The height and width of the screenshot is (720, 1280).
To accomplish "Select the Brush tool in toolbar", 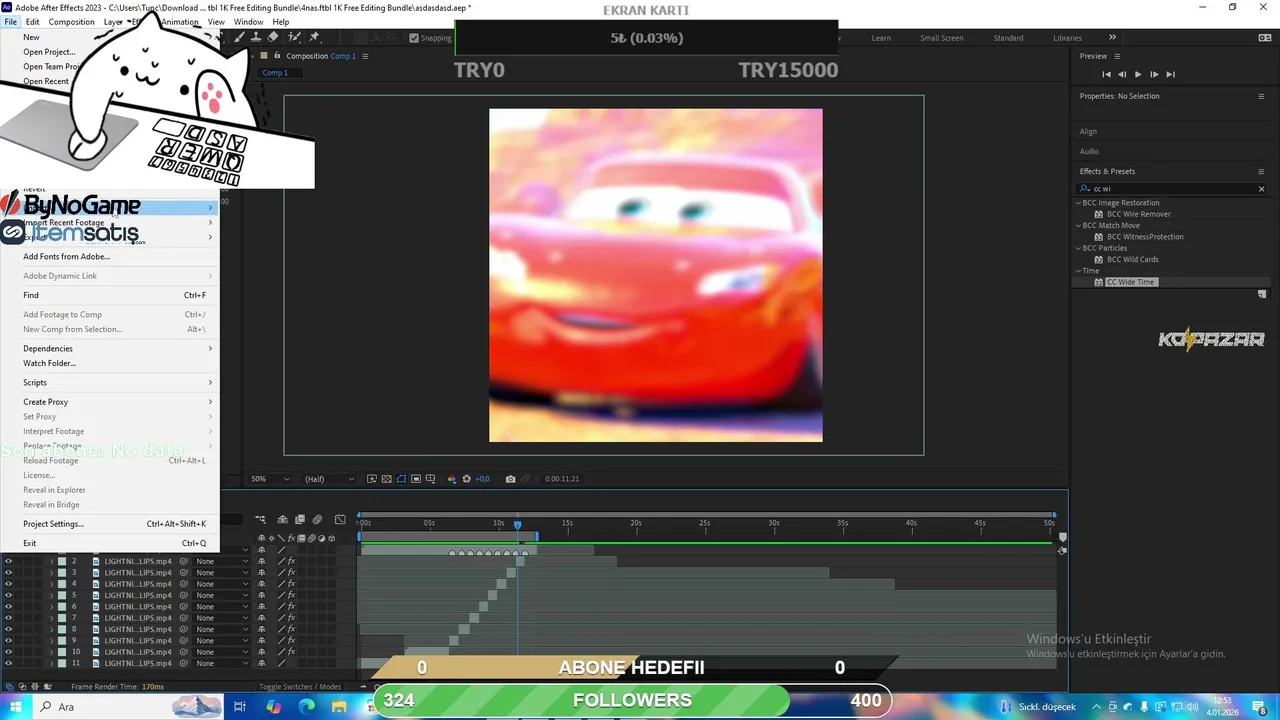I will click(240, 38).
